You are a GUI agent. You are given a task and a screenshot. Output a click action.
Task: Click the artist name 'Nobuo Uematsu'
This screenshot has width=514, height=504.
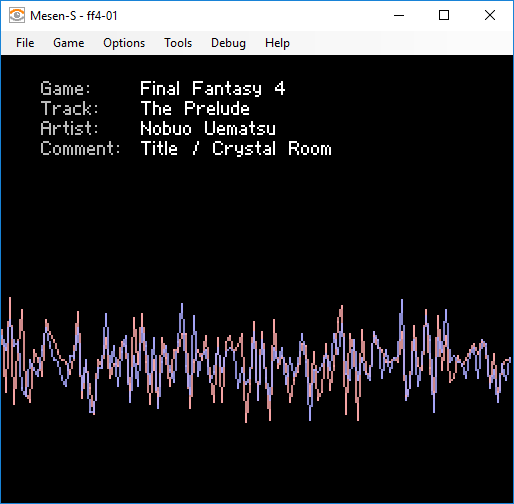[208, 128]
